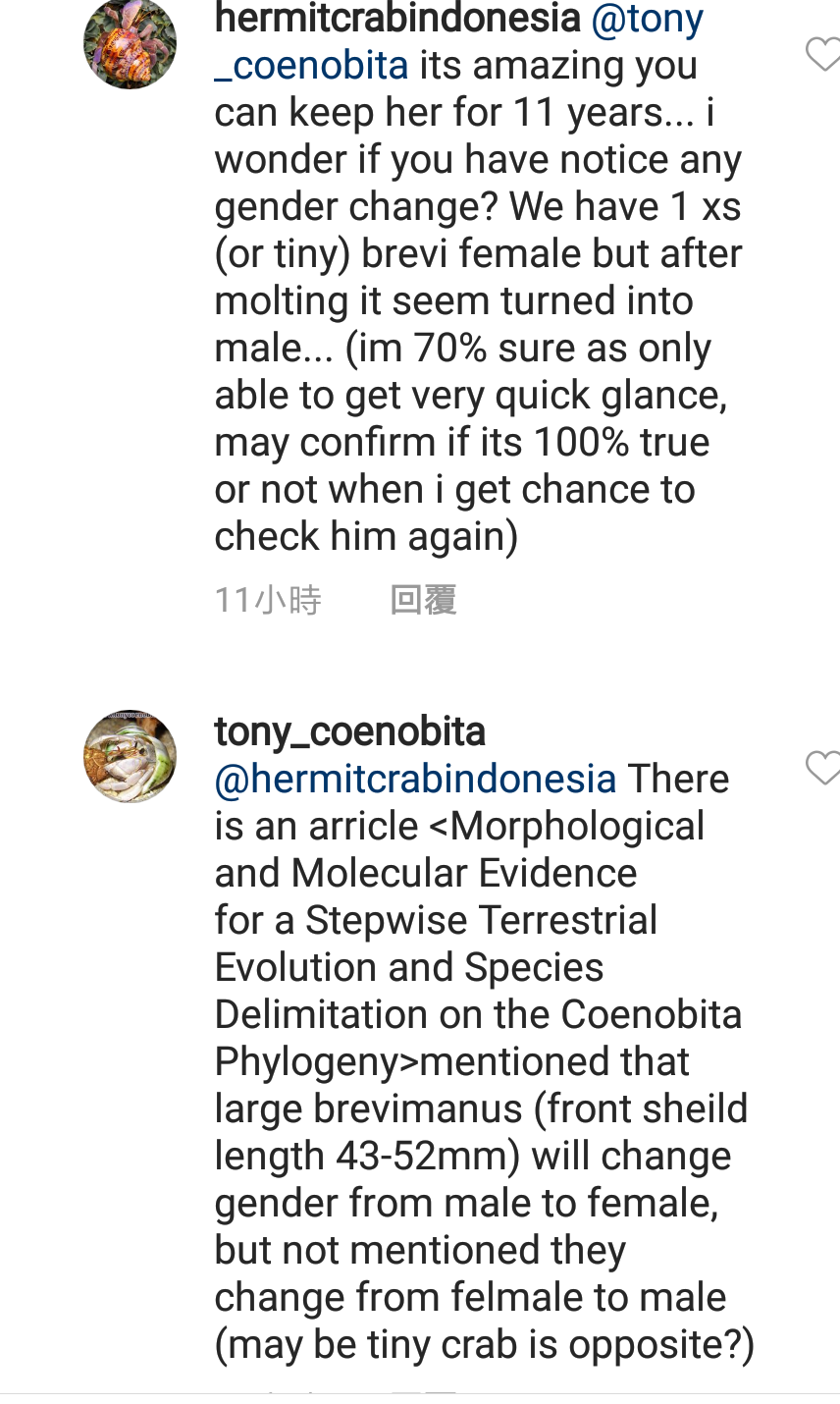The image size is (840, 1404).
Task: Tap the 11小時 timestamp
Action: 268,600
